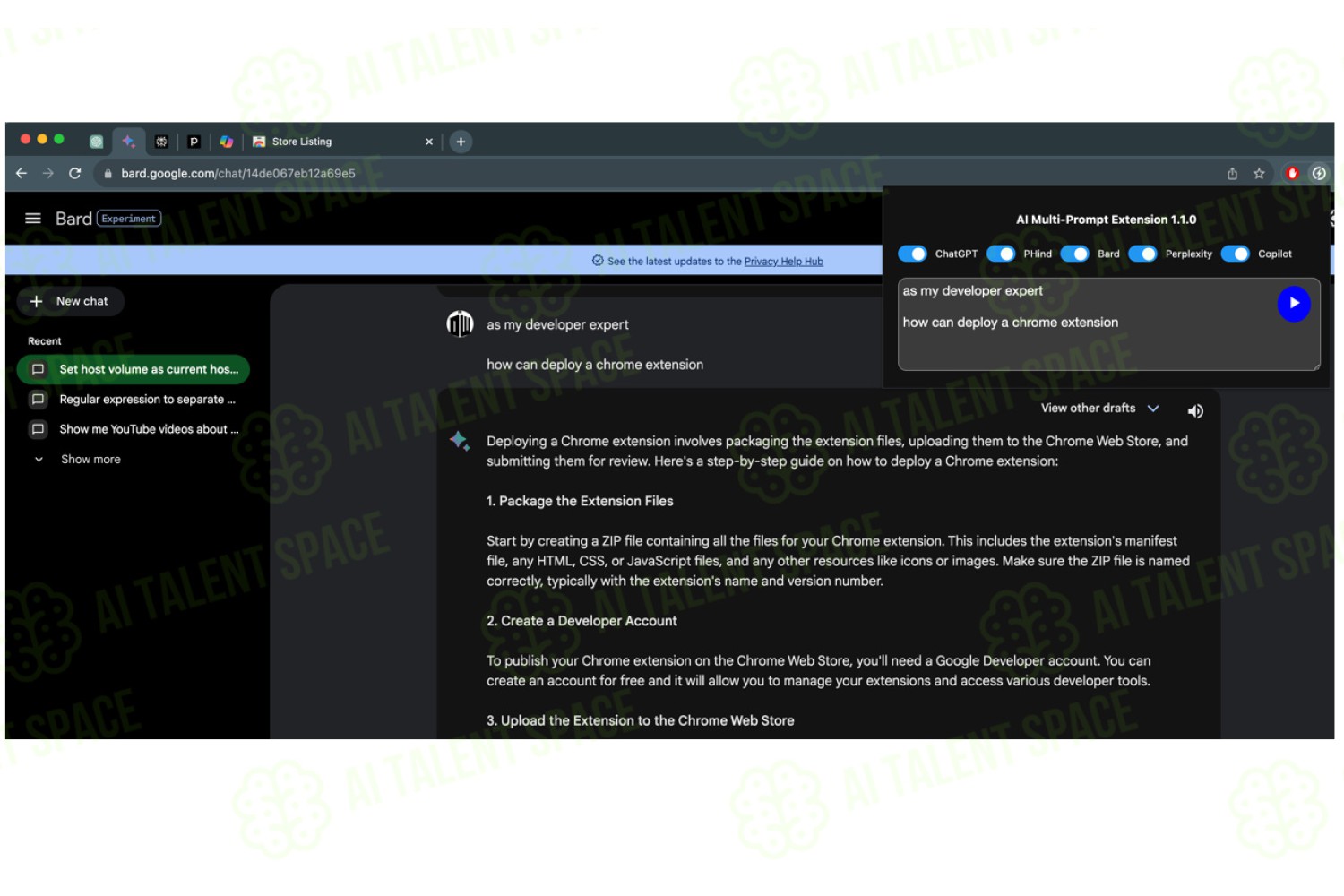1344x896 pixels.
Task: Expand View other drafts
Action: 1099,409
